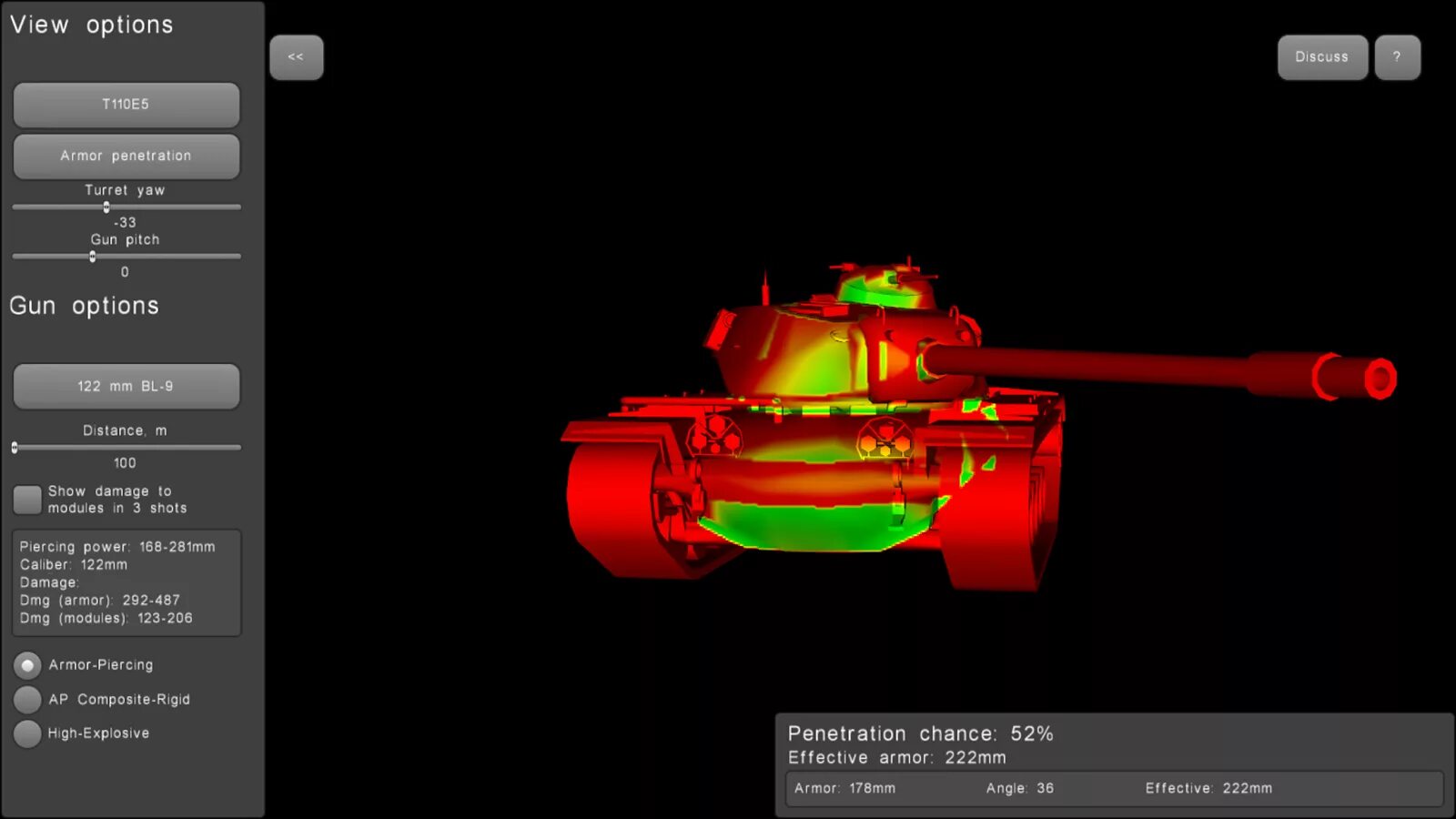
Task: Change the Armor penetration view mode
Action: (126, 157)
